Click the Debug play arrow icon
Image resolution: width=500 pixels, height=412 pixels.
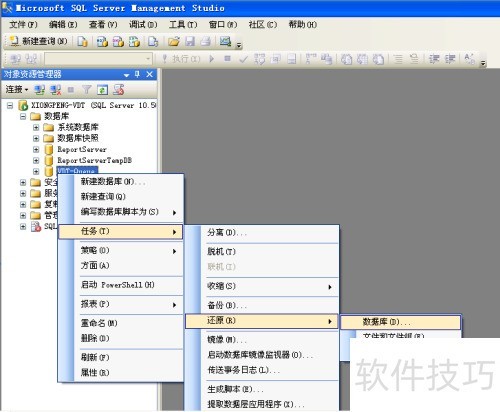click(x=211, y=59)
